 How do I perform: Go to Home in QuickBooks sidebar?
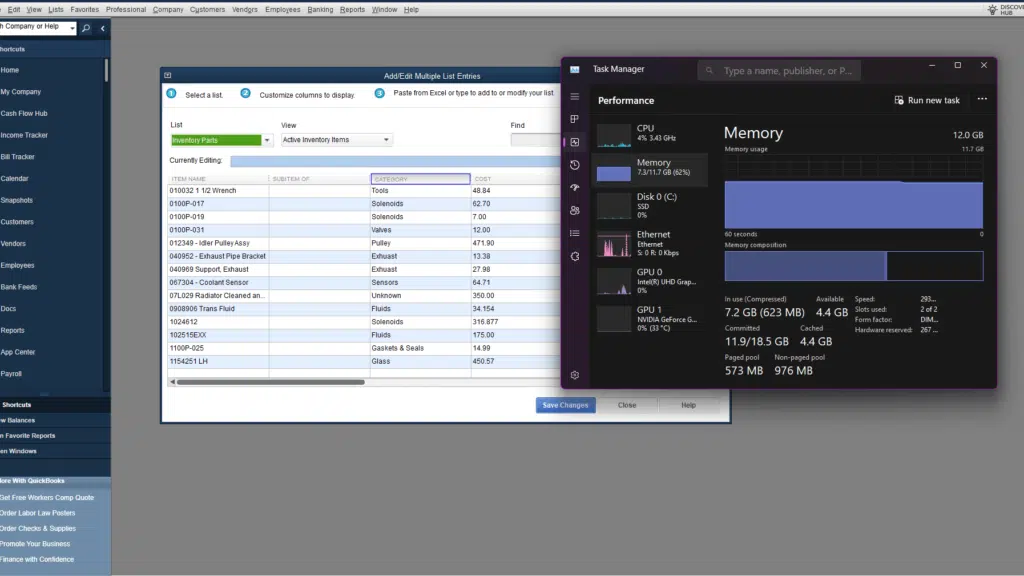click(x=10, y=70)
